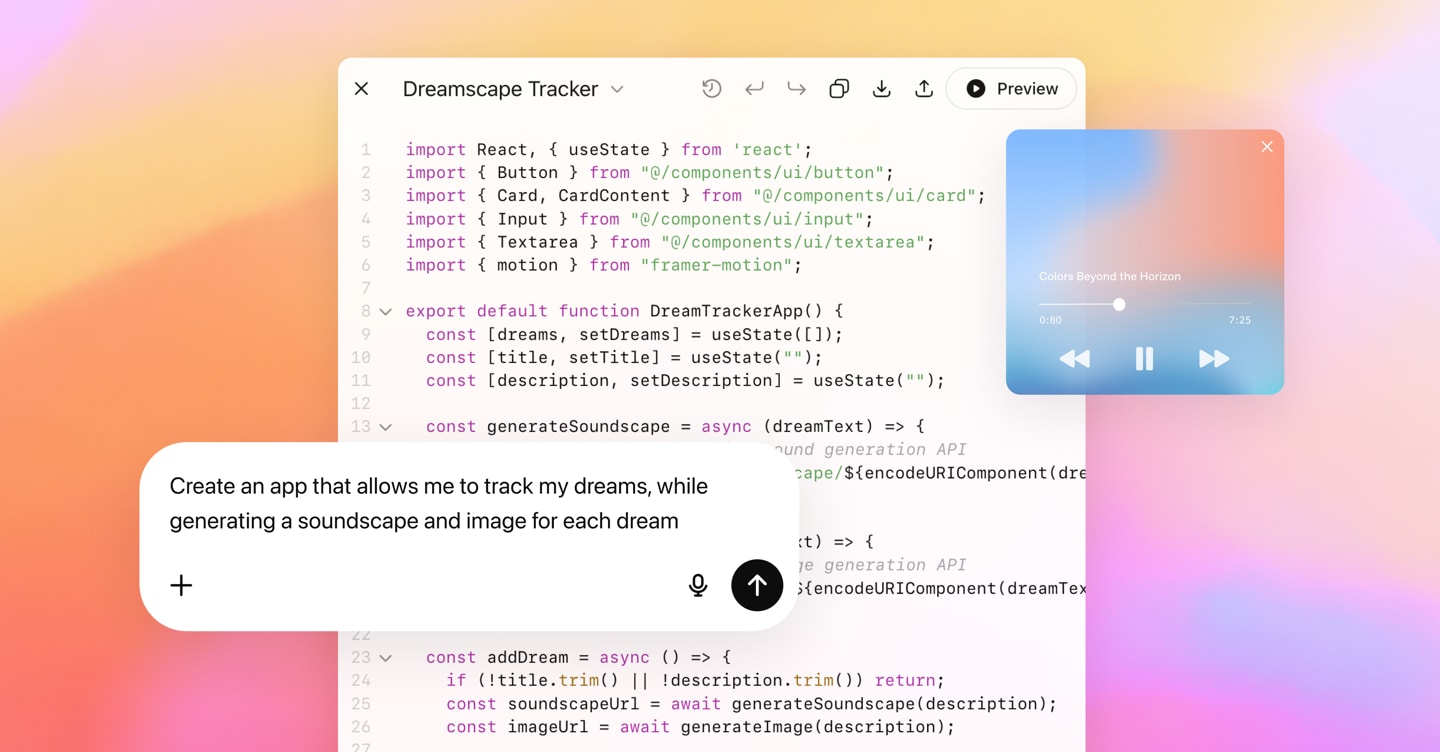Activate voice input with the microphone icon
Screen dimensions: 1440x752
[x=697, y=585]
